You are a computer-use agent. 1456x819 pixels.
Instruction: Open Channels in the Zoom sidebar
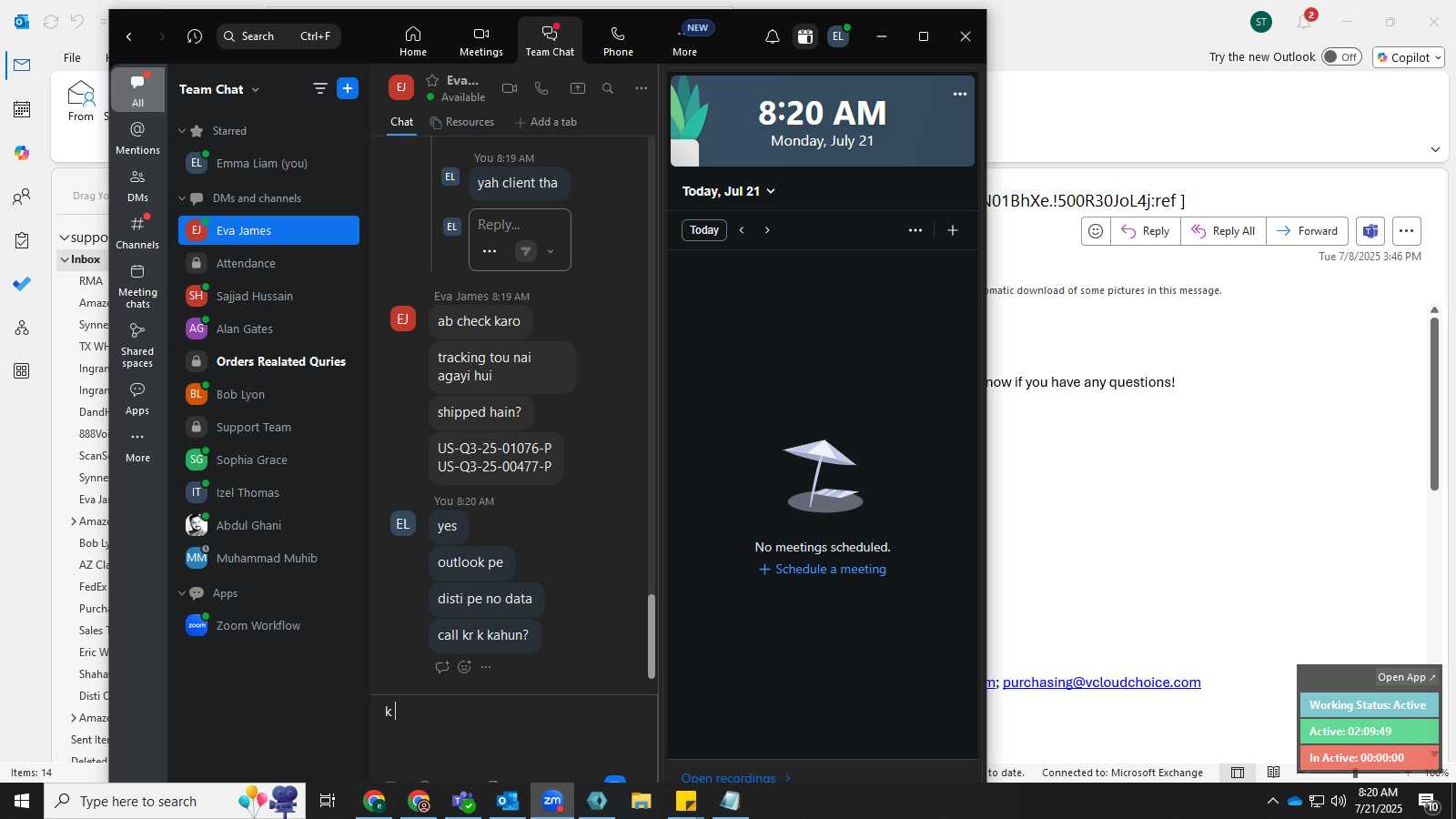138,232
